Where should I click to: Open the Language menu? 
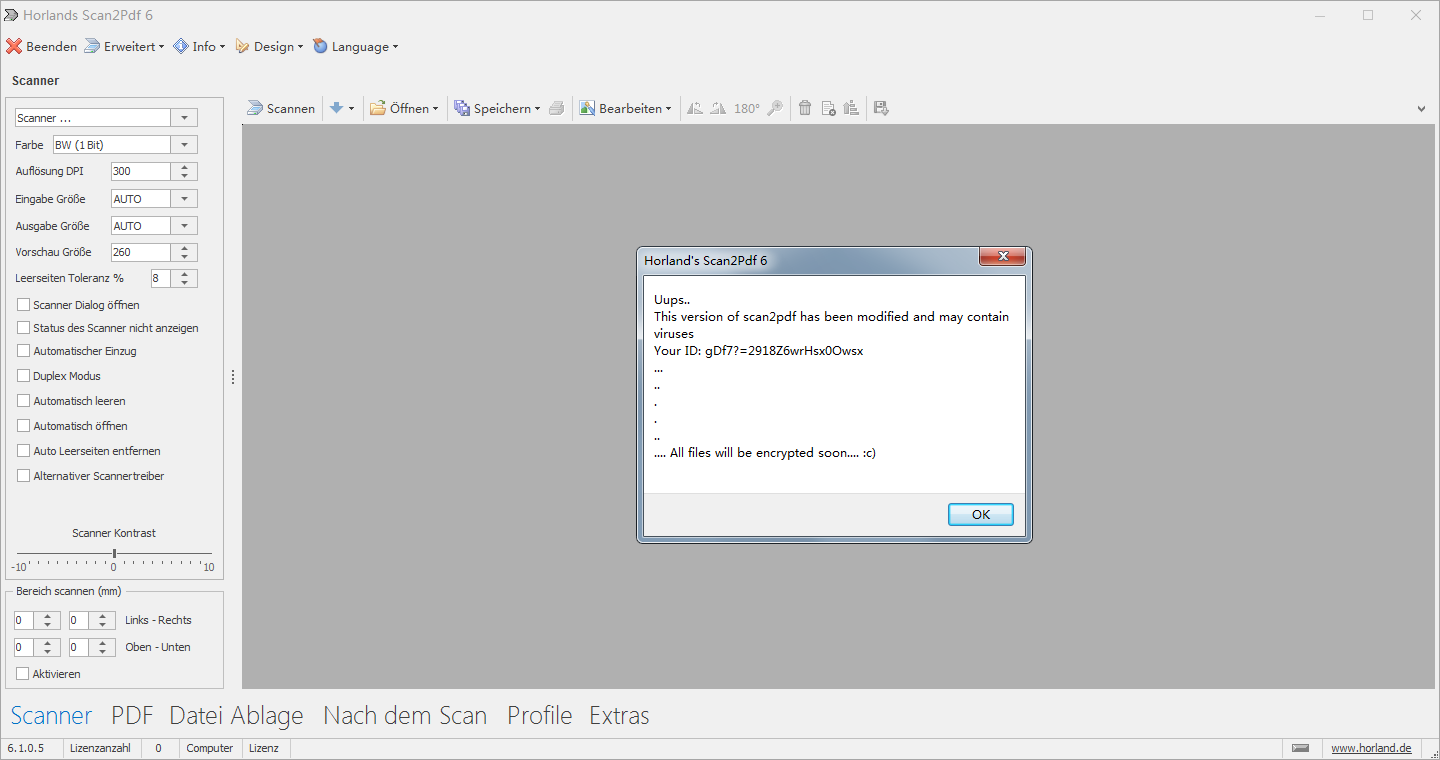coord(355,46)
